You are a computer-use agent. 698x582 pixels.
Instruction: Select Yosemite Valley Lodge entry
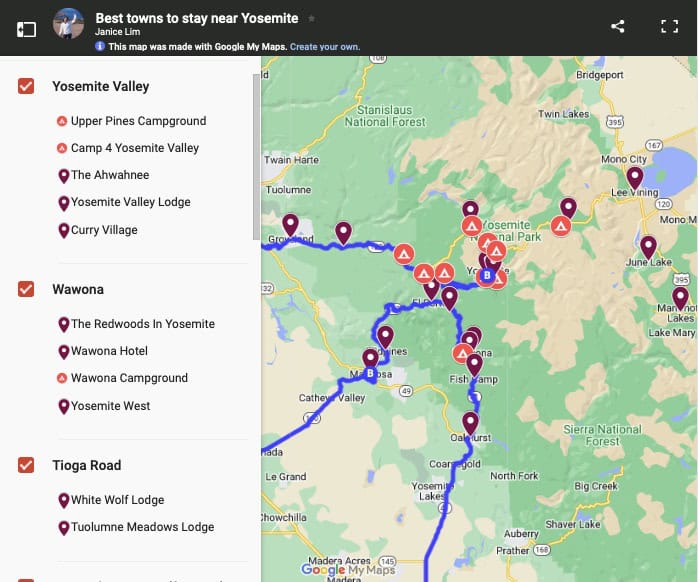[x=124, y=202]
